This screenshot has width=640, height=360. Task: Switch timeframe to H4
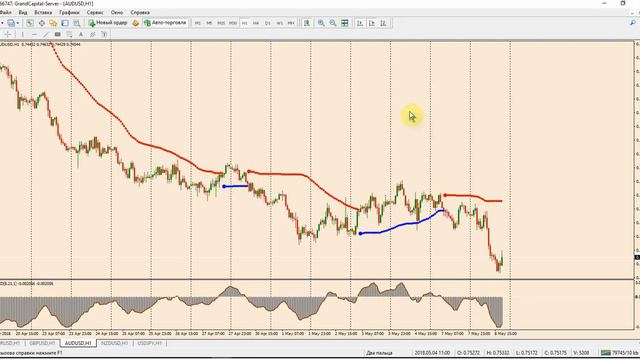click(256, 23)
